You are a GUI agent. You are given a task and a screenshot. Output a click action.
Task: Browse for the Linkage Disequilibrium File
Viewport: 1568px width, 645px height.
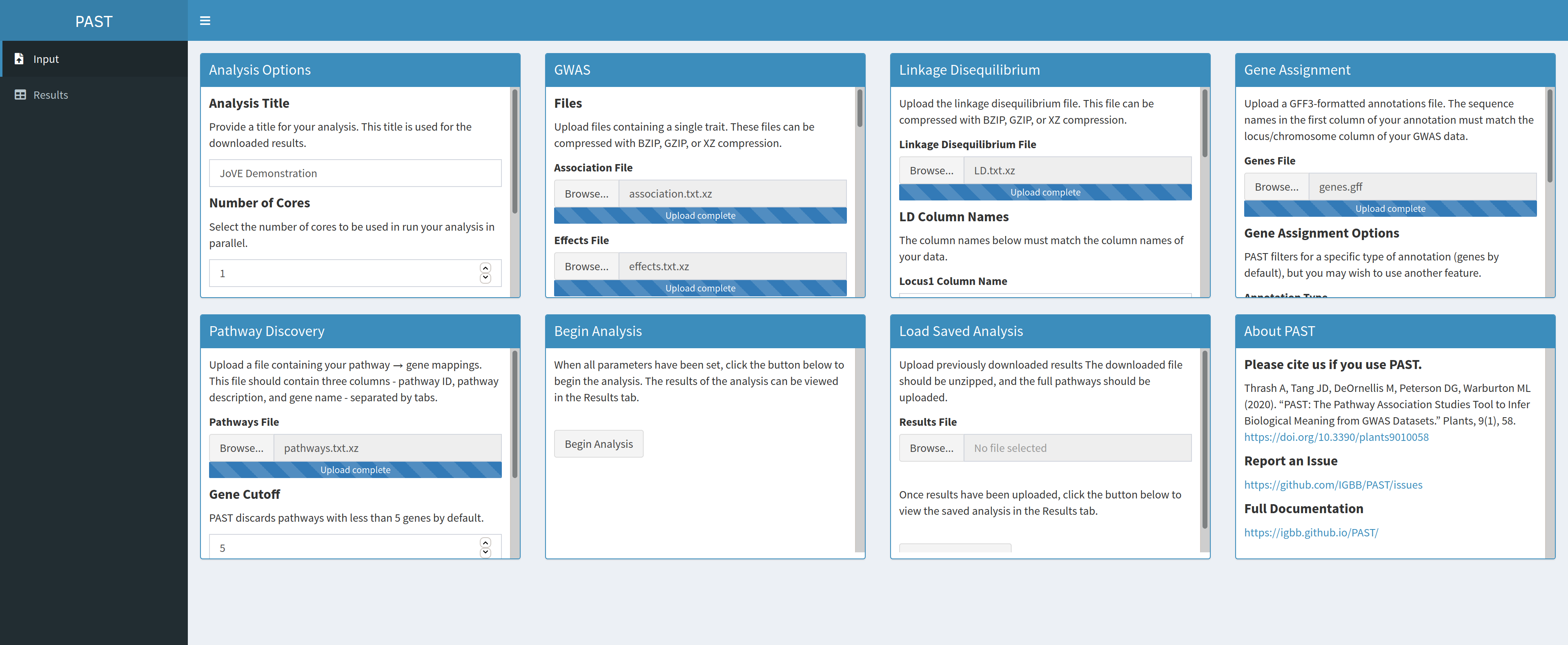[x=931, y=171]
